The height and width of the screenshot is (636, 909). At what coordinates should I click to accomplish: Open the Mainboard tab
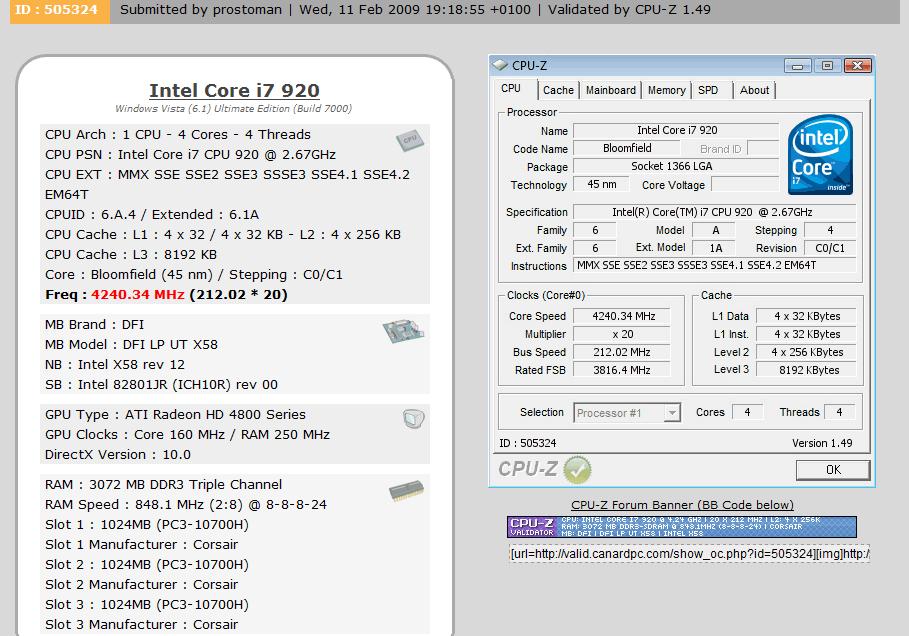click(x=610, y=90)
